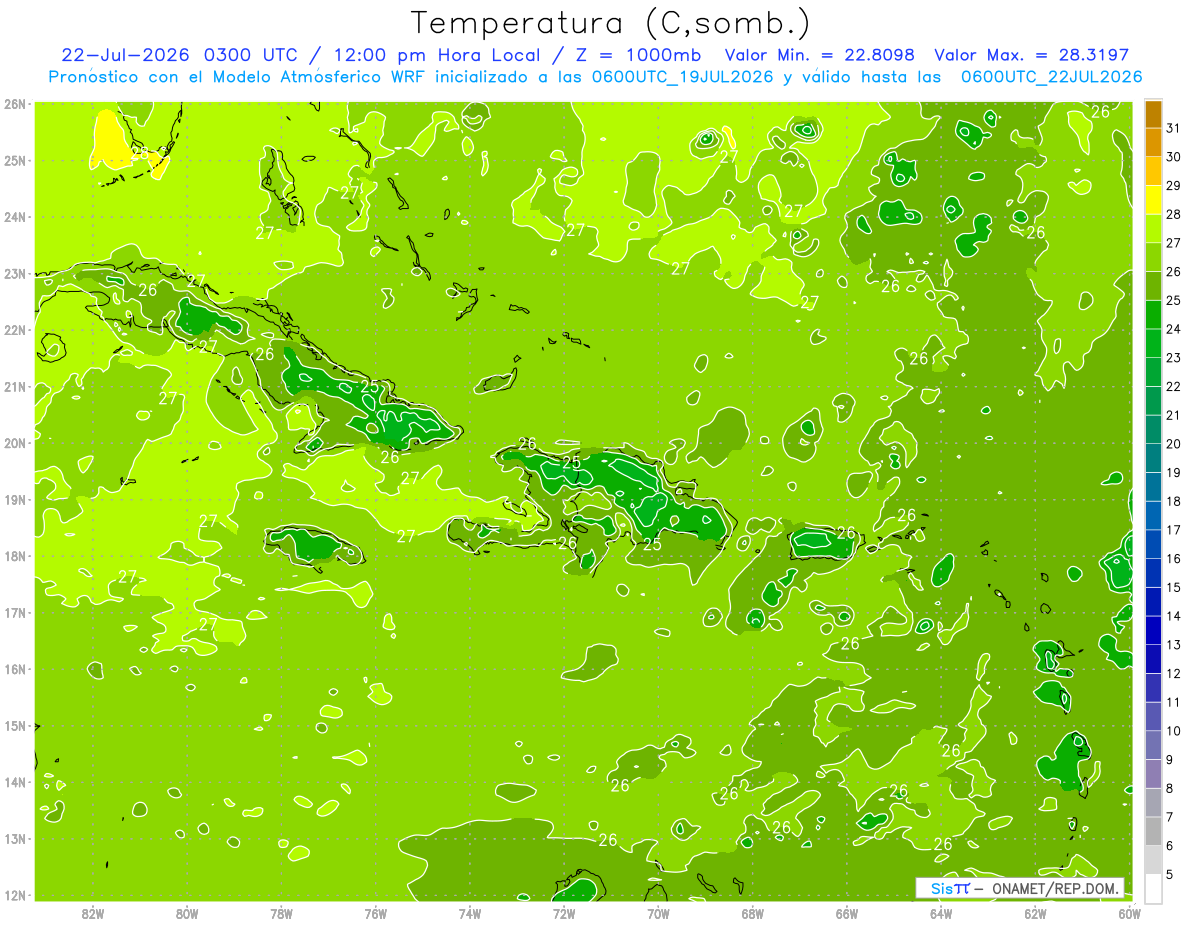Click the '12N' latitude axis label
Screen dimensions: 1200x927
(x=14, y=895)
